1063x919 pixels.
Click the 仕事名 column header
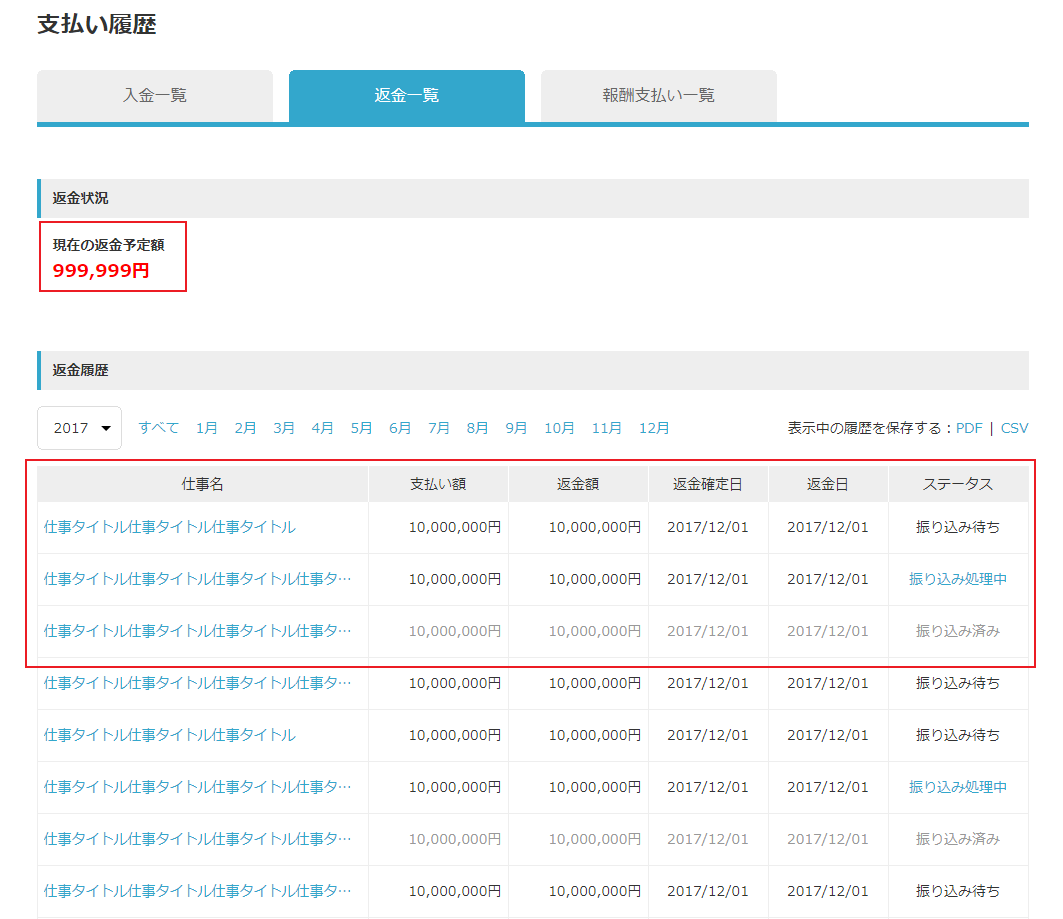tap(203, 484)
